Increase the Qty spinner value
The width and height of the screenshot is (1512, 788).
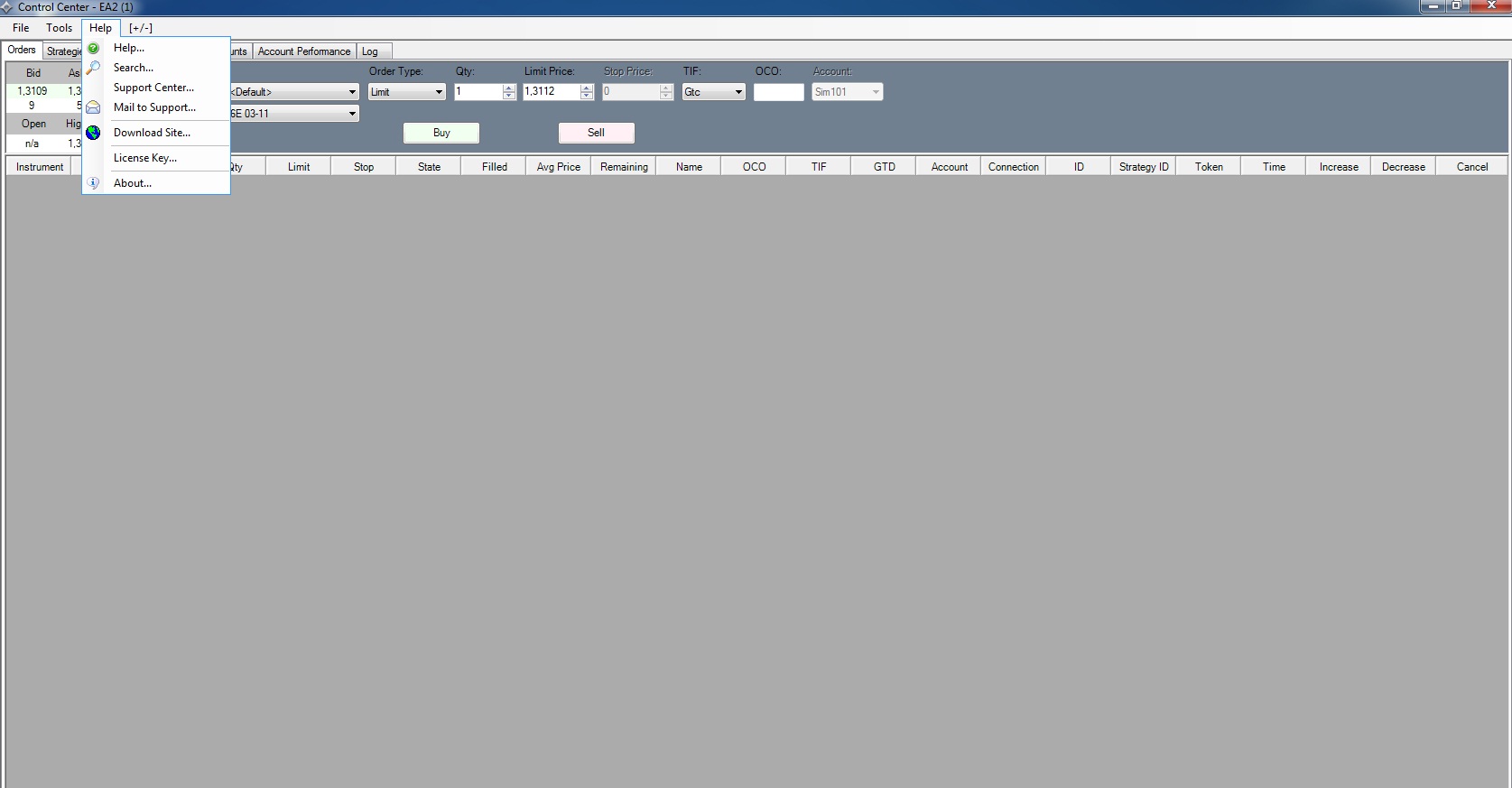point(509,88)
